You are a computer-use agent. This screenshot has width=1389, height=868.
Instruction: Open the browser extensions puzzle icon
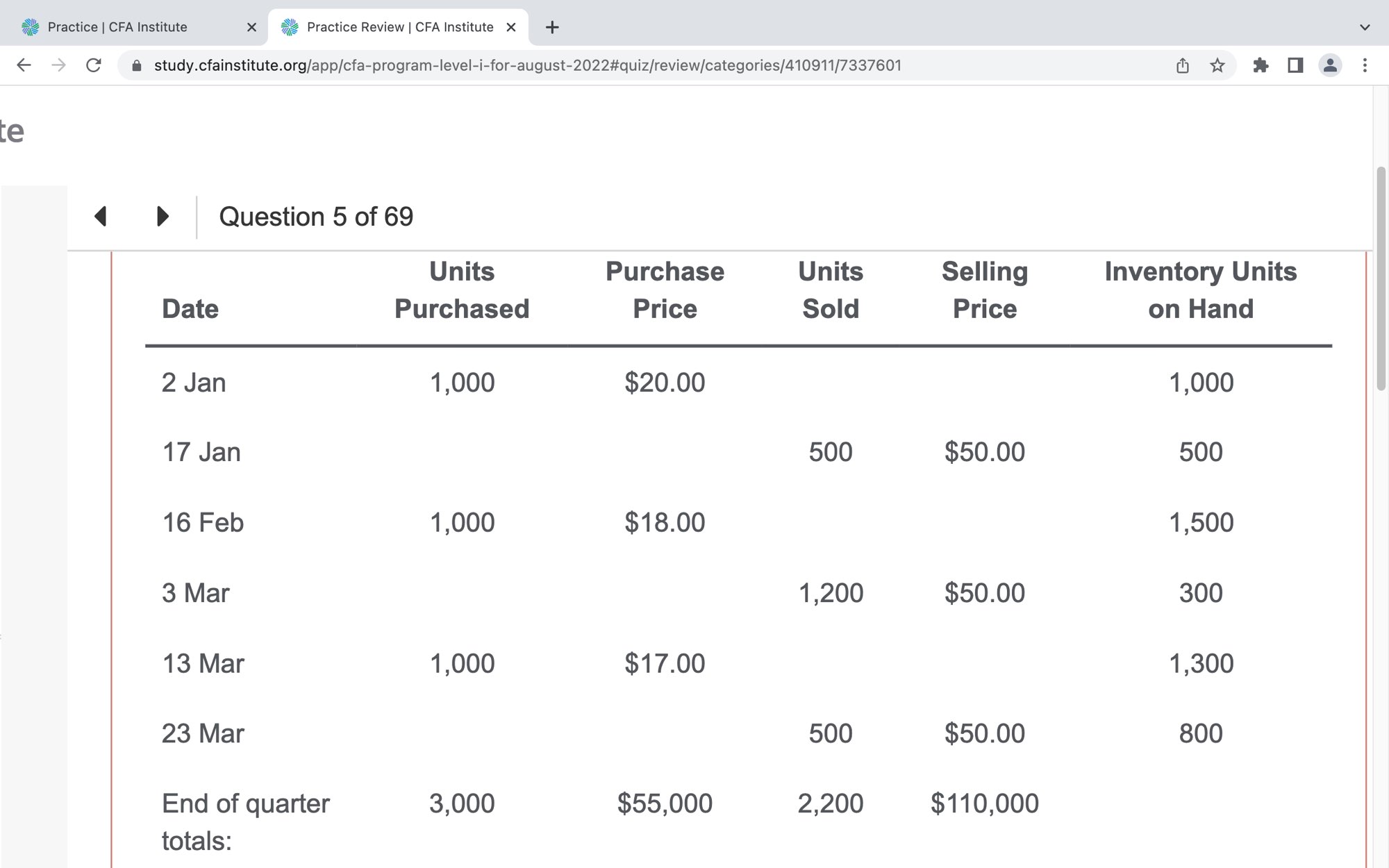pyautogui.click(x=1261, y=65)
